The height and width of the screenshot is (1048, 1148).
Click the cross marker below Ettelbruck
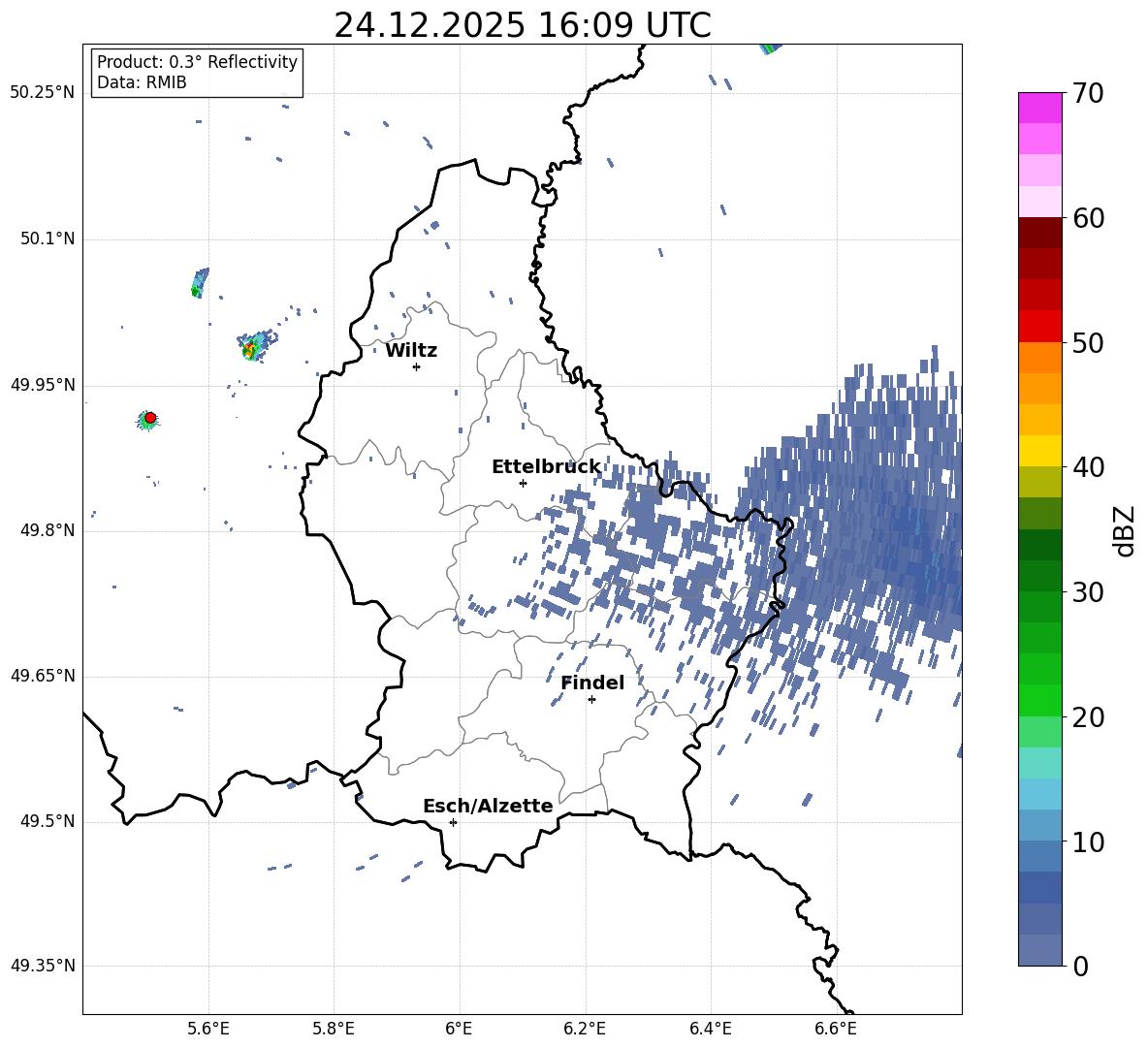[523, 483]
